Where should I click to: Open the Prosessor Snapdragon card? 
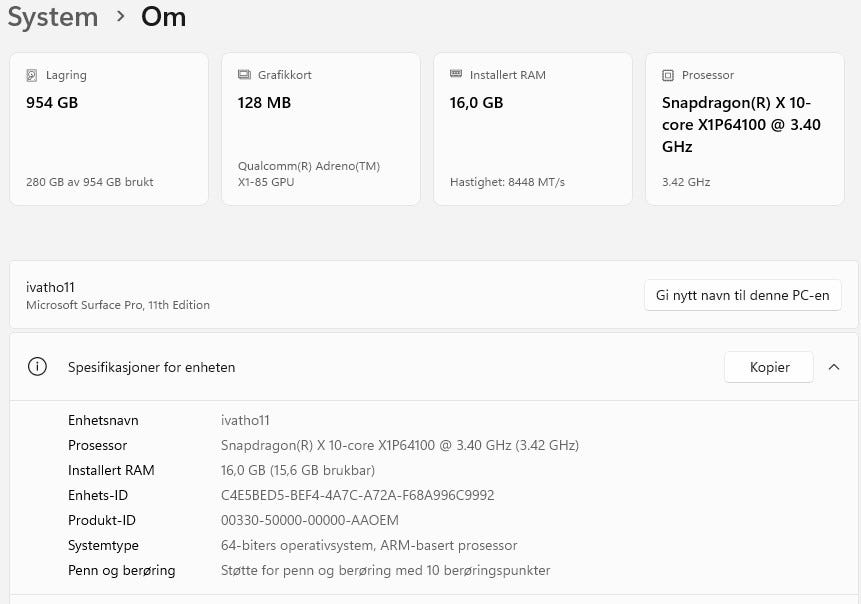click(x=745, y=129)
